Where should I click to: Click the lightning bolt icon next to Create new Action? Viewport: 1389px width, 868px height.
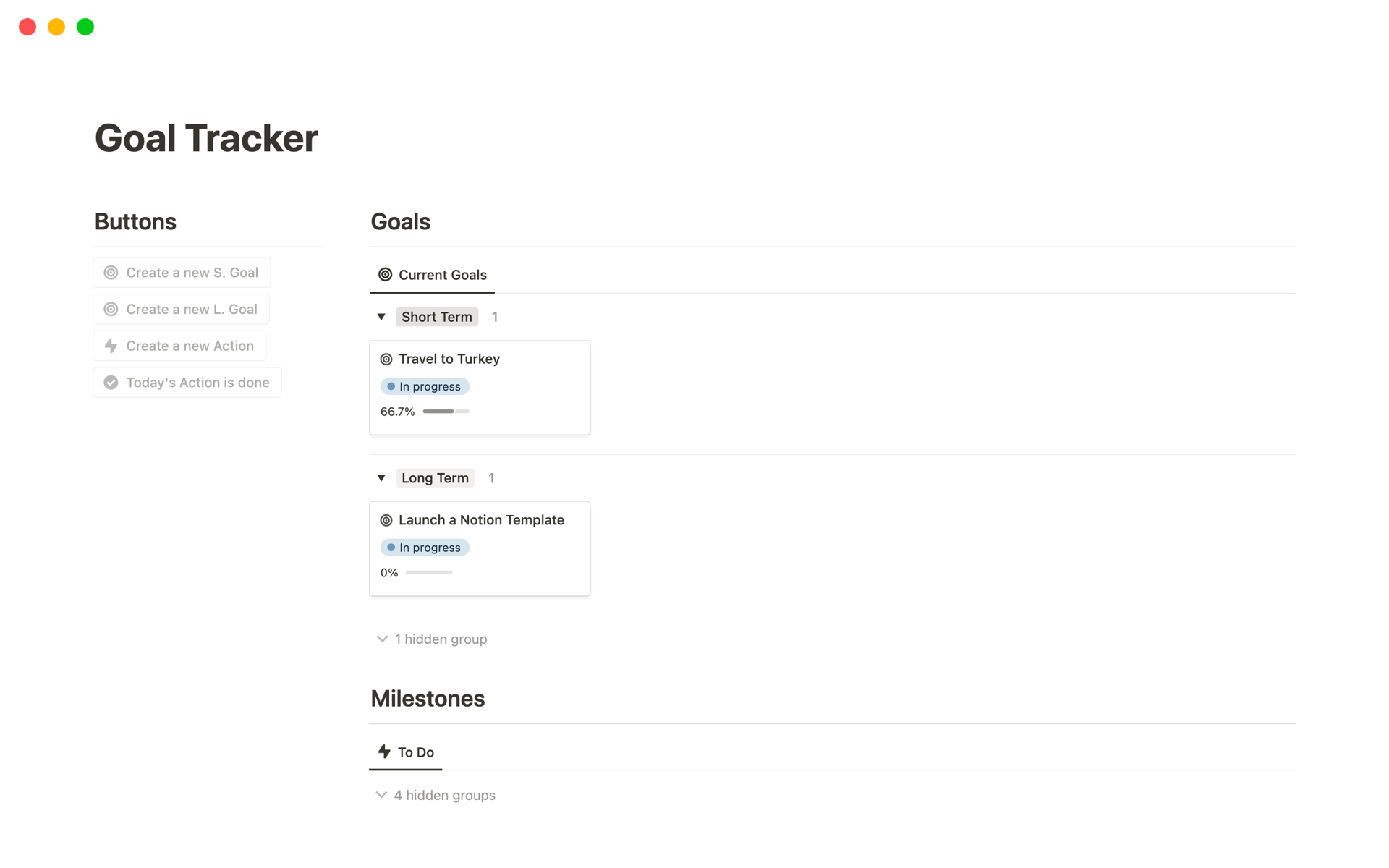[111, 345]
